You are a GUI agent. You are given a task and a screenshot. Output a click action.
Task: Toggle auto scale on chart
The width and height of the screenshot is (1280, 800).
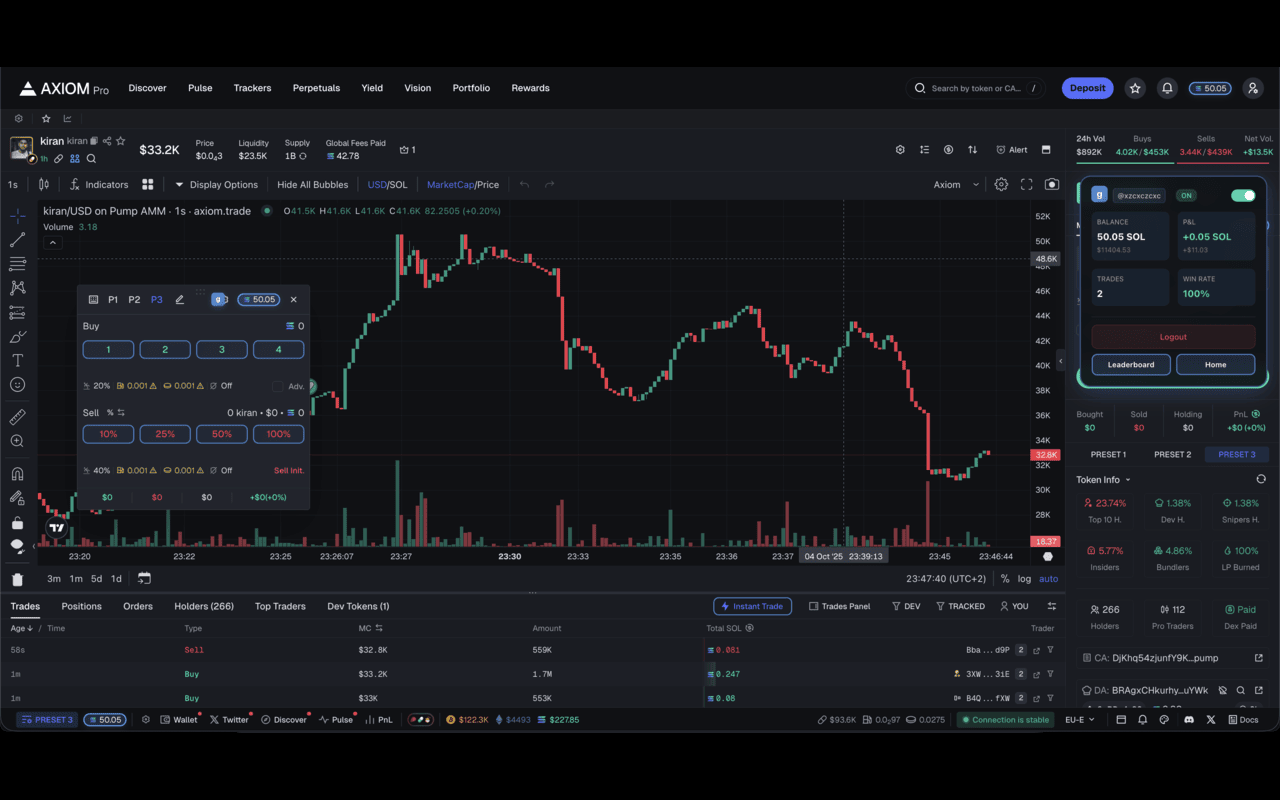point(1049,579)
